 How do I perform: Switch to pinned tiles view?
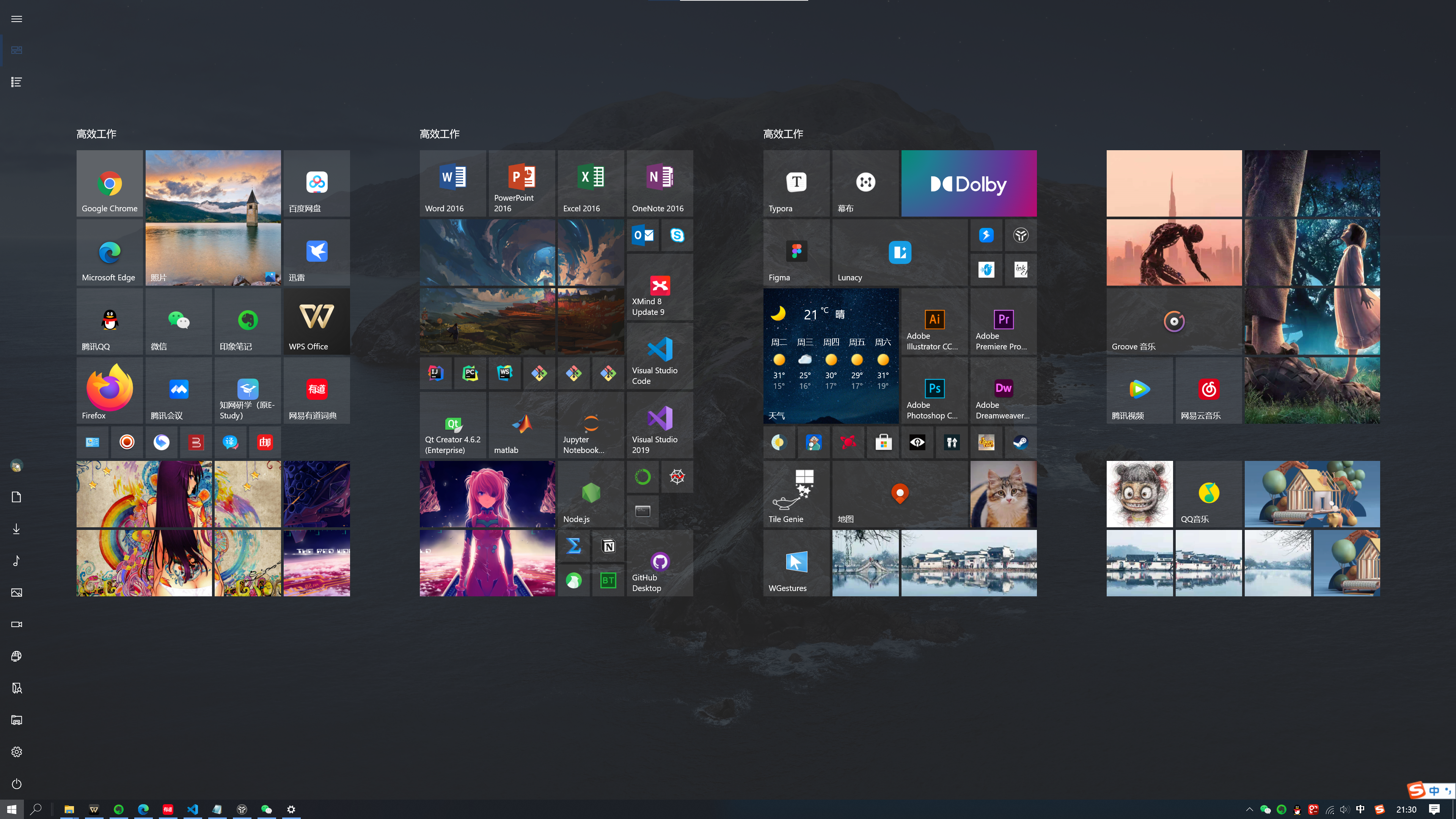tap(16, 50)
